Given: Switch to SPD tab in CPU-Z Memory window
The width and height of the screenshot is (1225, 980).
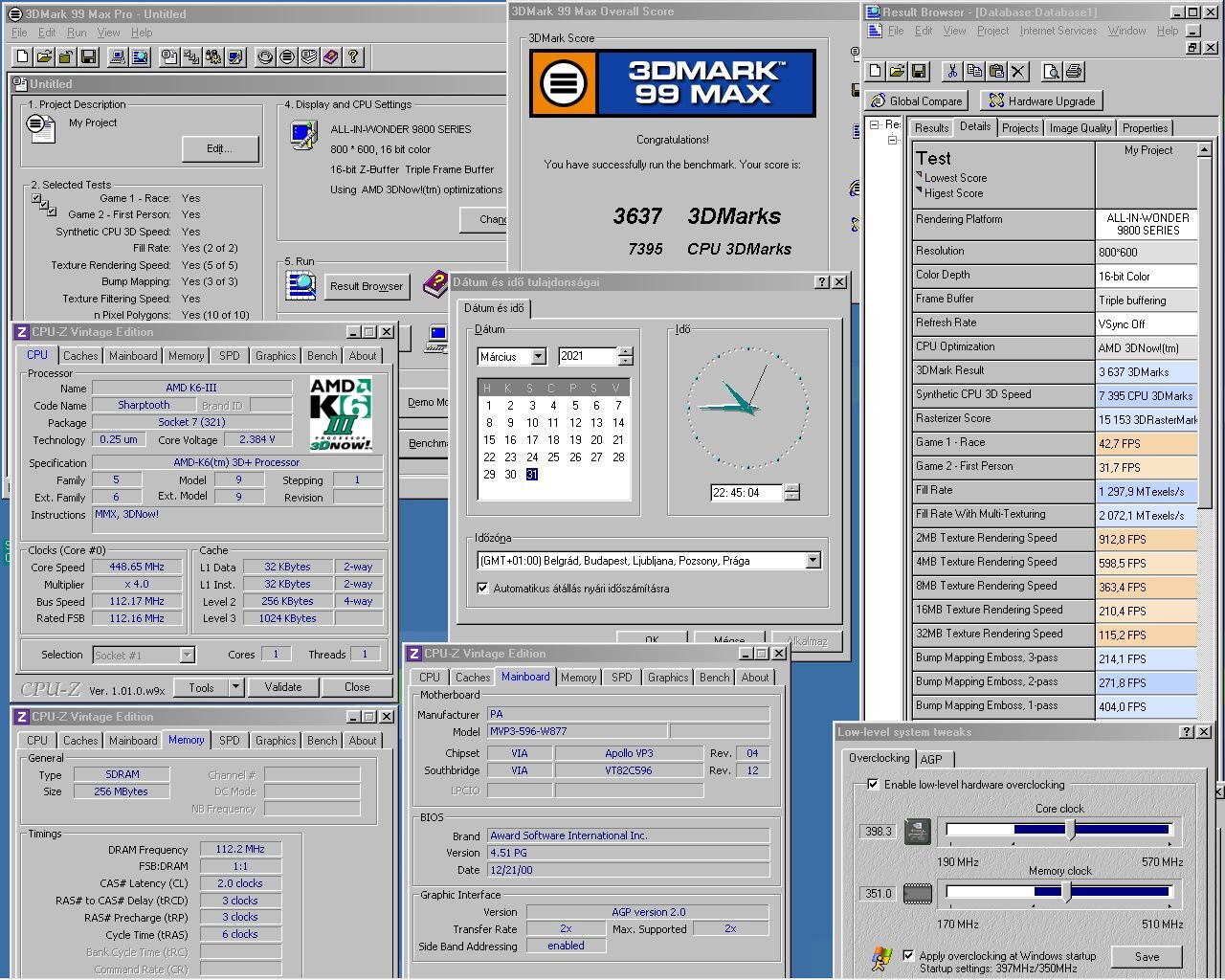Looking at the screenshot, I should [230, 740].
